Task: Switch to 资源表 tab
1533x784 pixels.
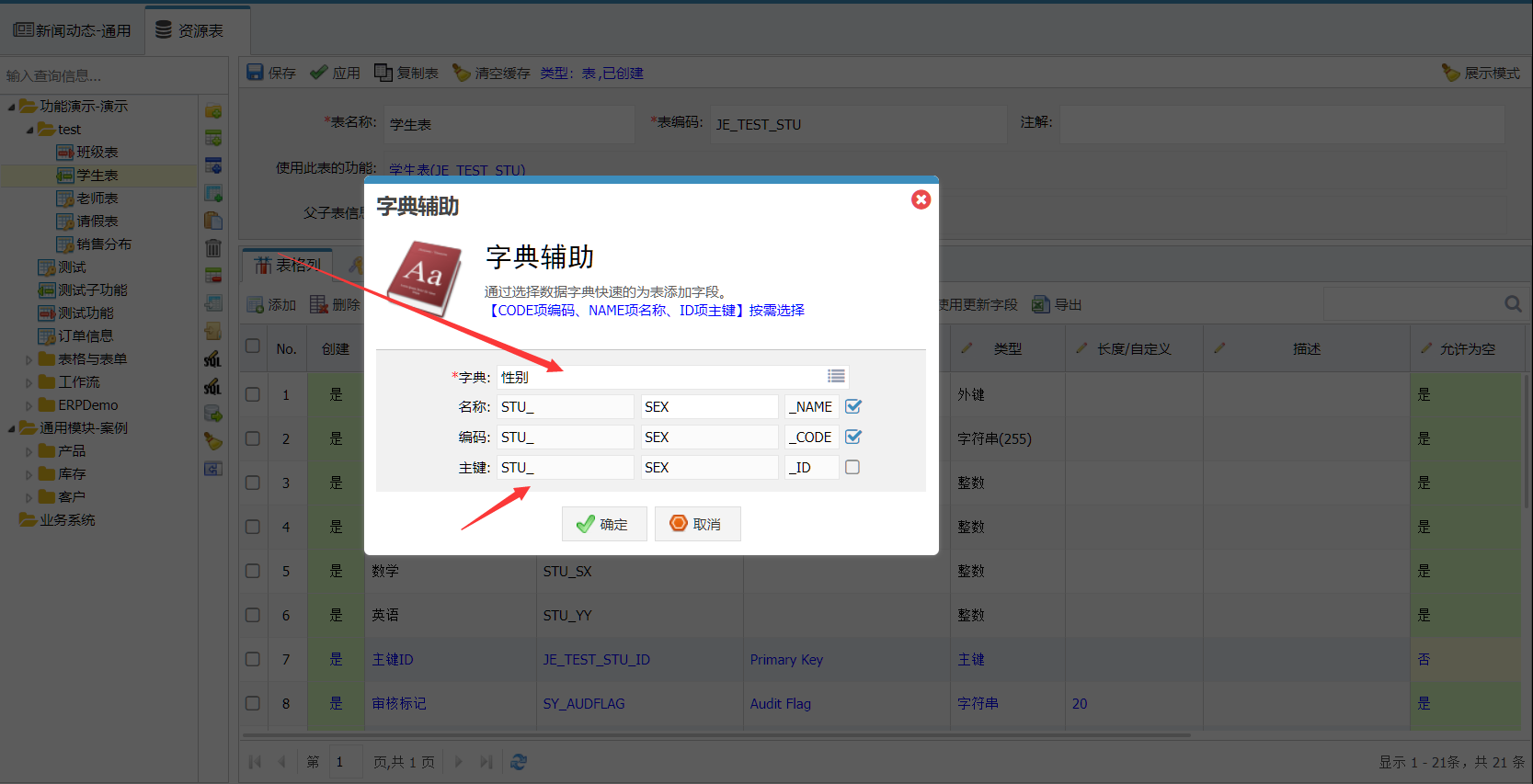Action: coord(199,30)
